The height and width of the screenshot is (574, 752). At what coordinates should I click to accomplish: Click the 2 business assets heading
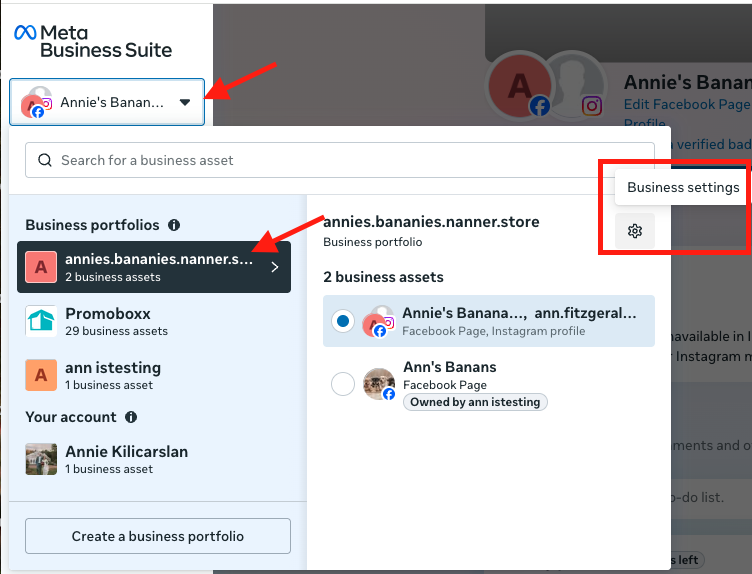383,277
